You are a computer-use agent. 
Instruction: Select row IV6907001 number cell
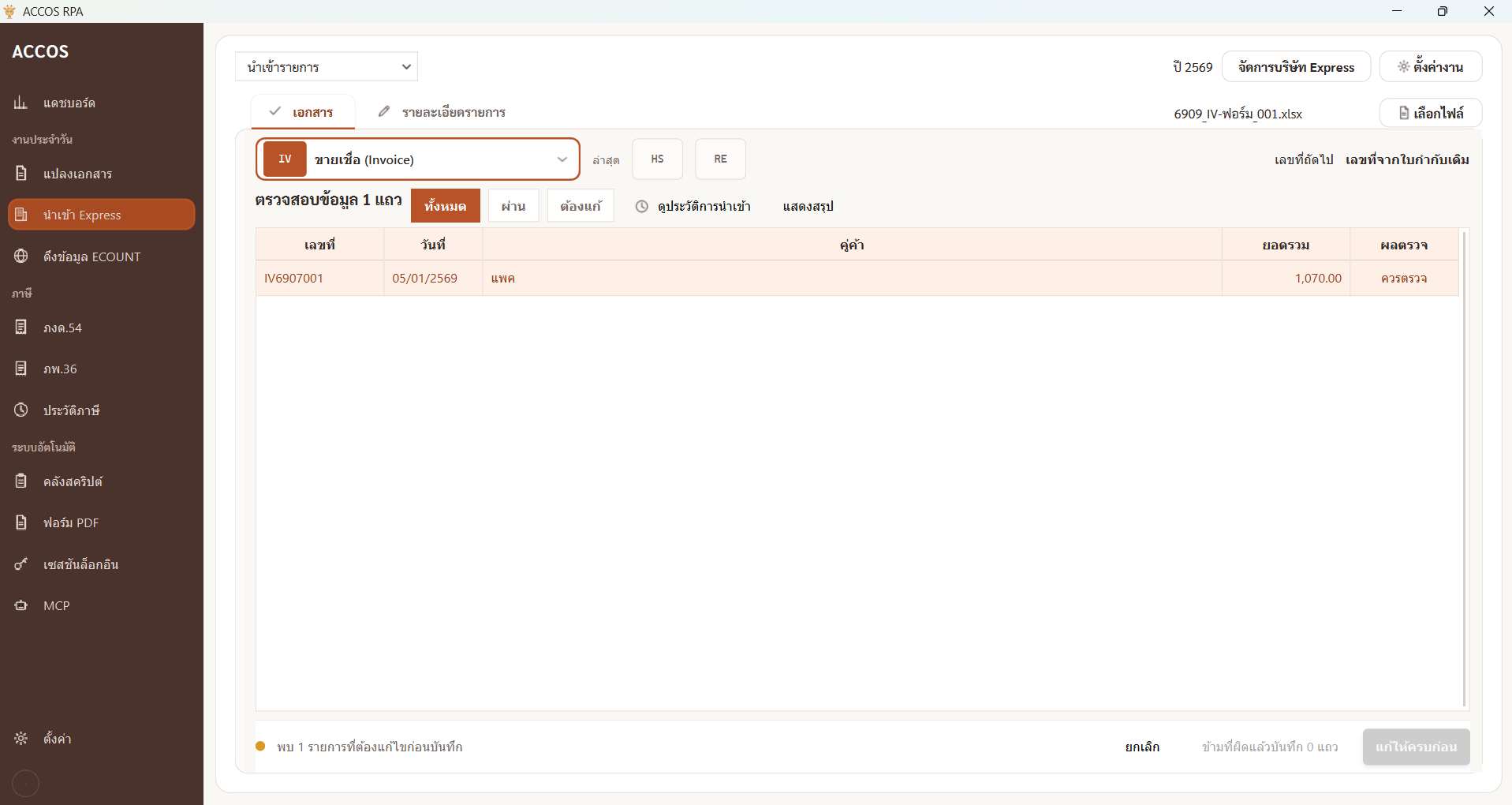[319, 278]
